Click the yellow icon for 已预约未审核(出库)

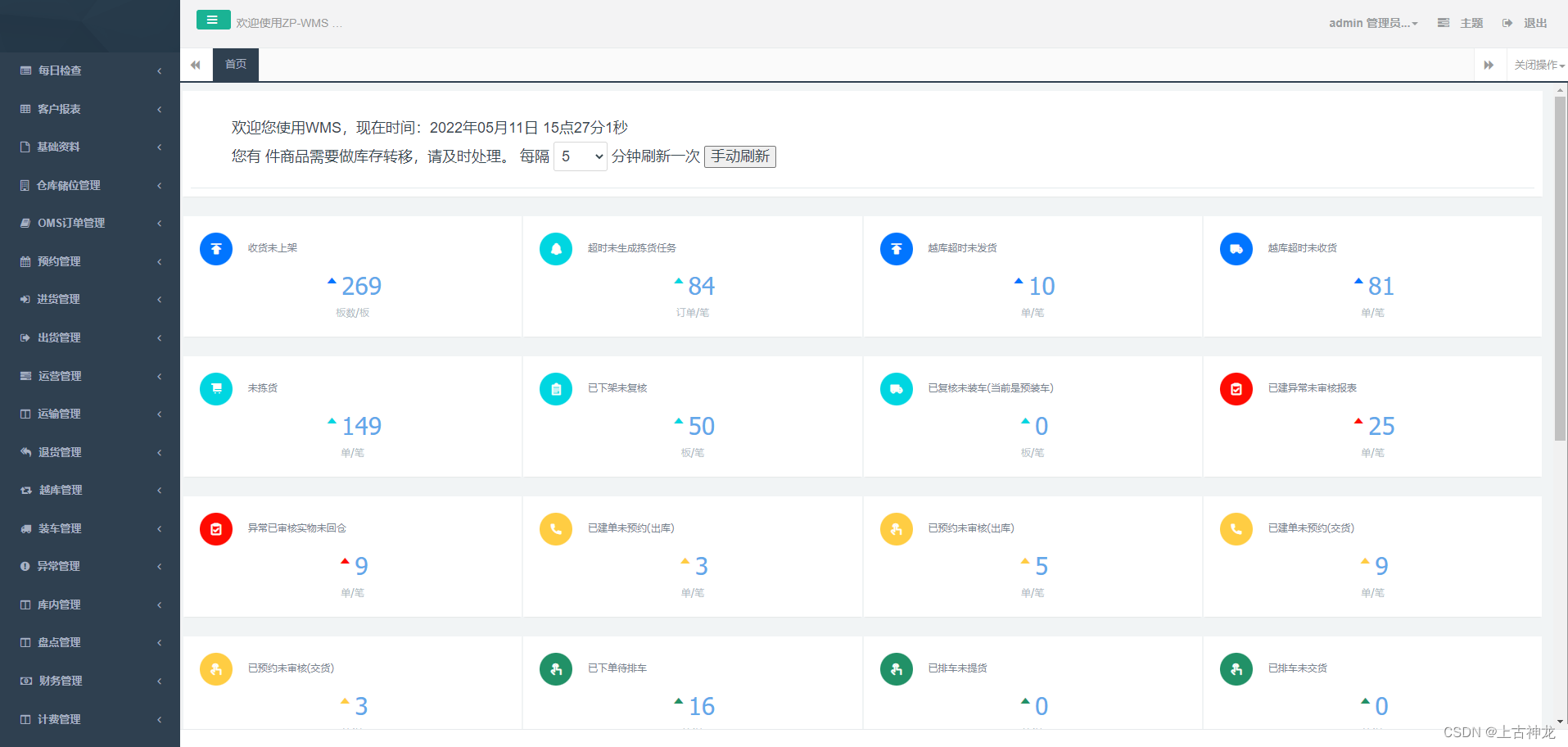(897, 529)
